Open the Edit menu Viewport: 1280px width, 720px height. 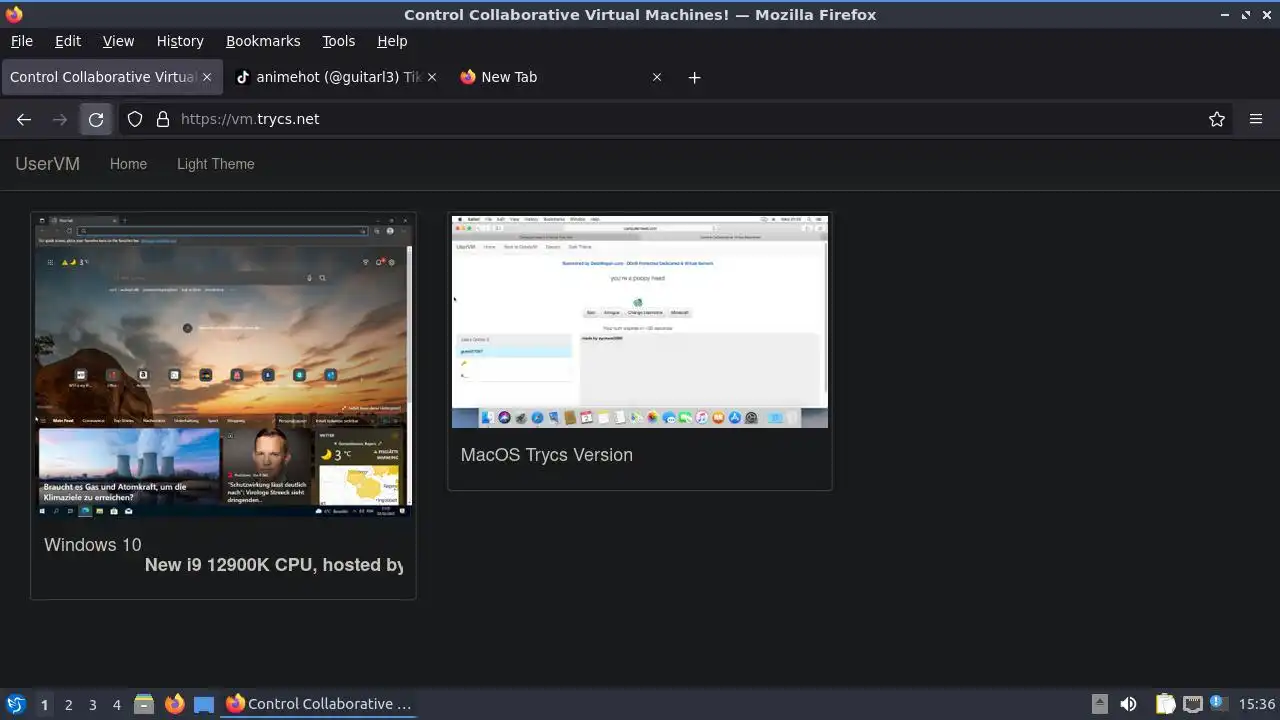68,41
